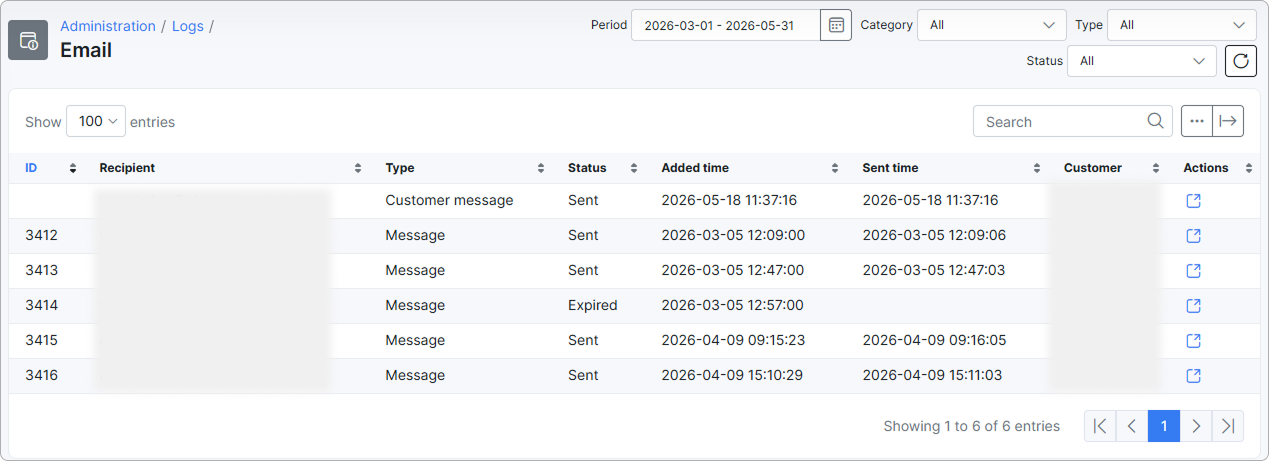Open the three-dots table options button
Viewport: 1269px width, 461px height.
point(1197,121)
